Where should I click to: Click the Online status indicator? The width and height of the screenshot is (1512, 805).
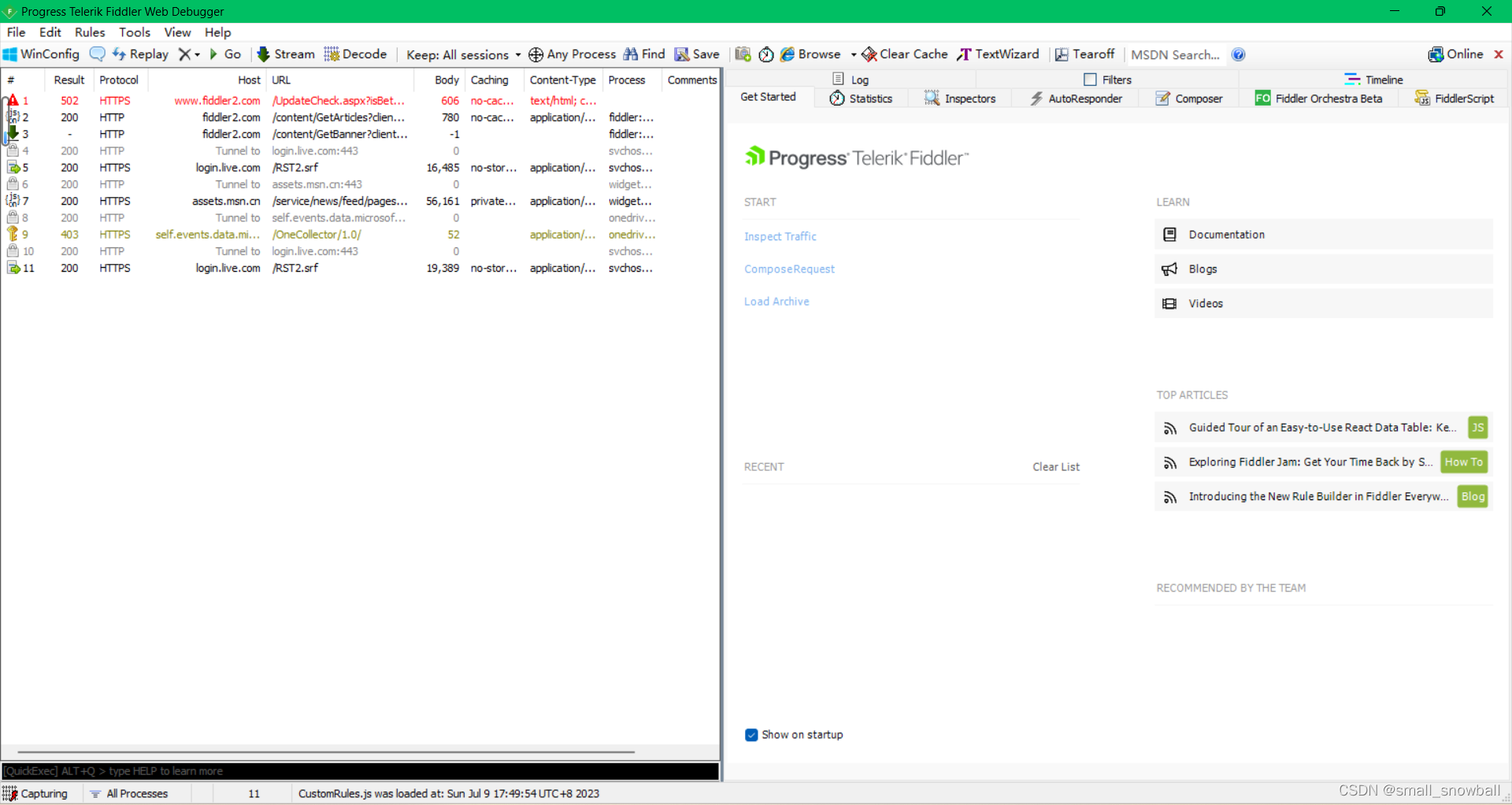click(1455, 54)
